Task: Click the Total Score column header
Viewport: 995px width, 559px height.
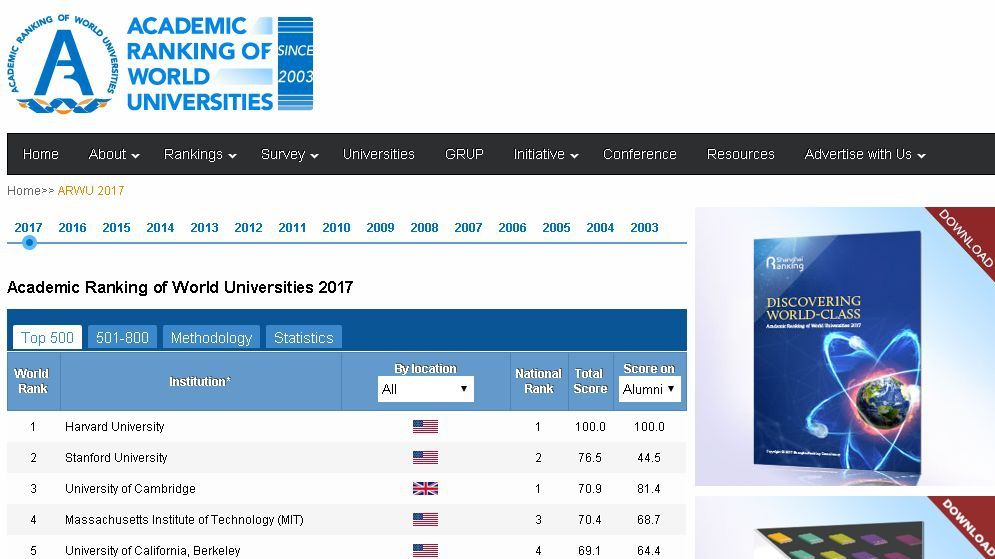Action: click(x=590, y=381)
